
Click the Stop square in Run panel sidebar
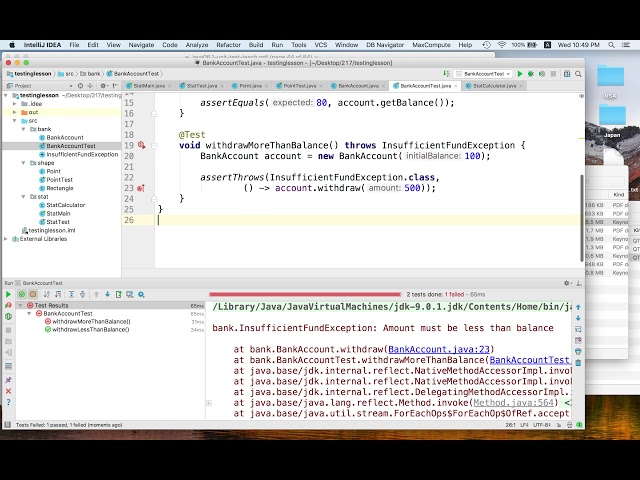tap(8, 330)
